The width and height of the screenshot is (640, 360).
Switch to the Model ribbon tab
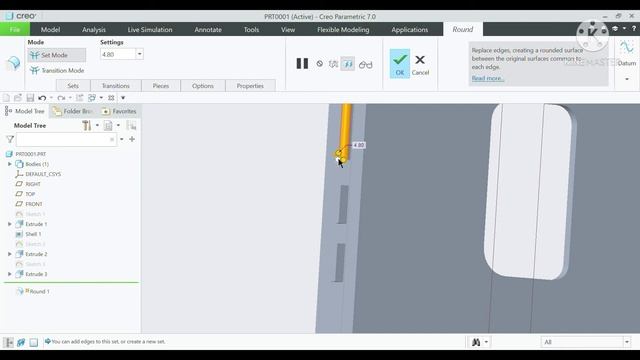[50, 29]
